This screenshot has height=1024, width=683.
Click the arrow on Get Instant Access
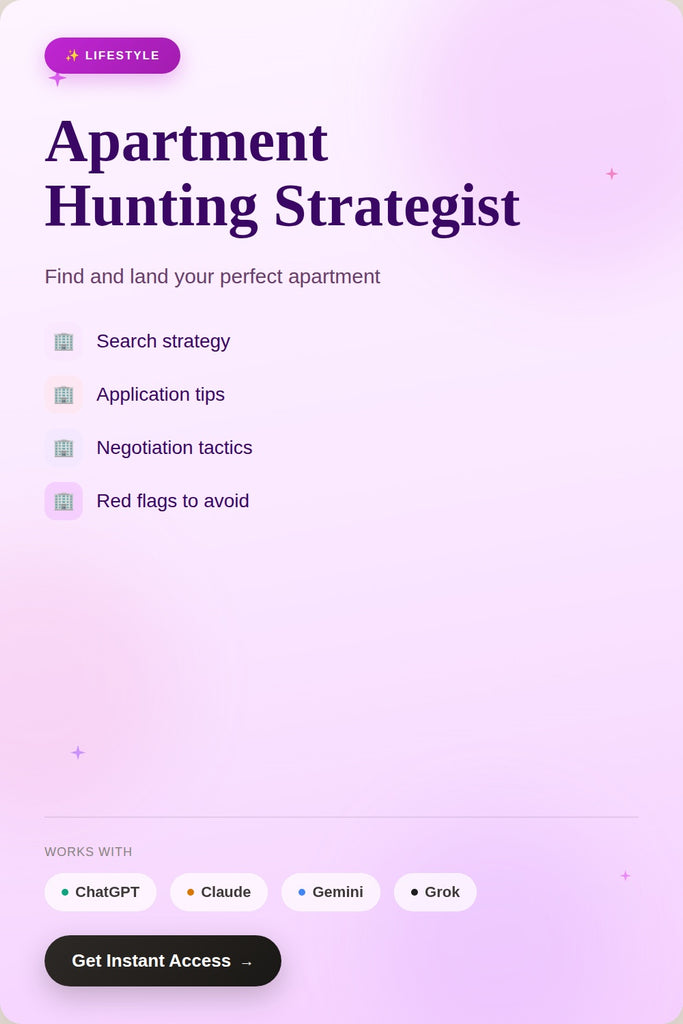(246, 962)
